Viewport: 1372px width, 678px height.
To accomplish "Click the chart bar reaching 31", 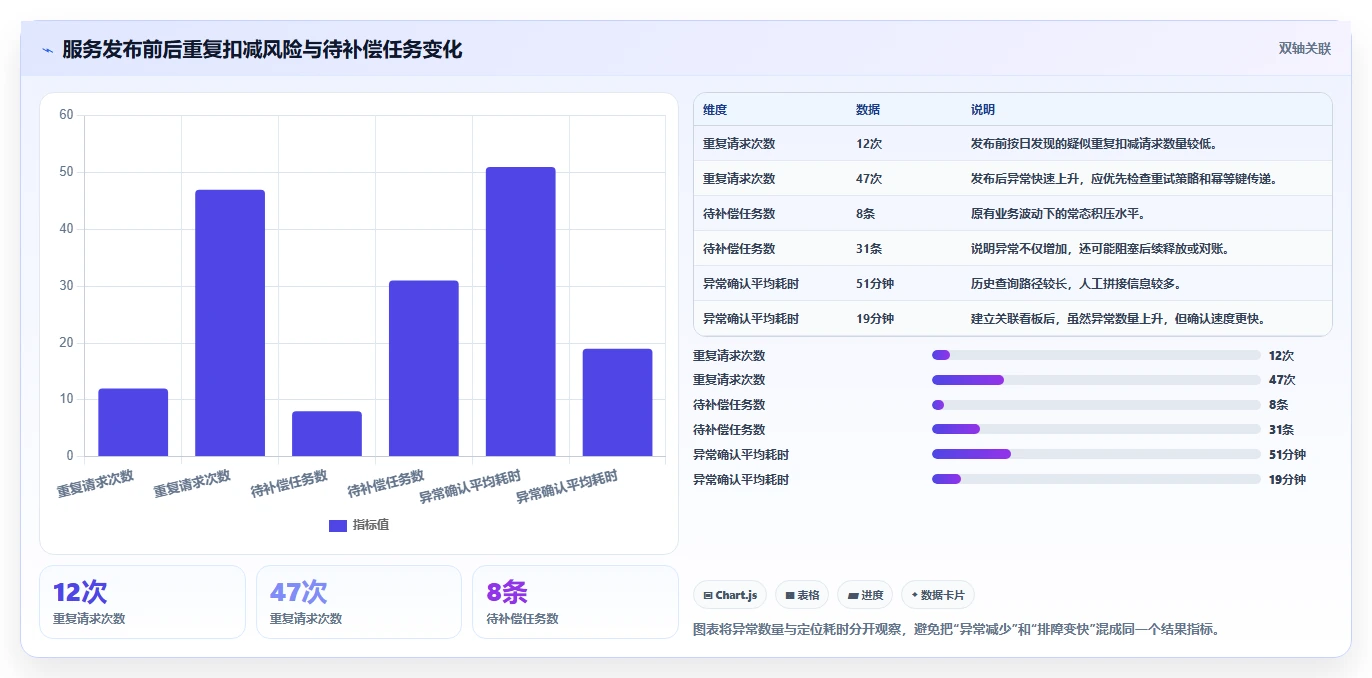I will [x=423, y=368].
